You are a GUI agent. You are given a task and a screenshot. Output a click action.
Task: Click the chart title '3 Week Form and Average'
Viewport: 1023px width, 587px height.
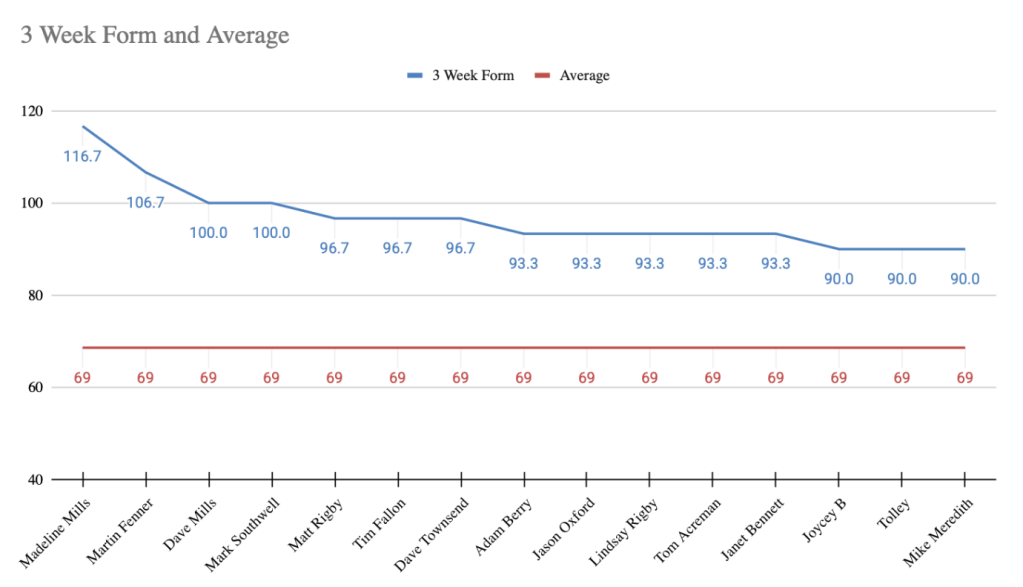pos(154,36)
